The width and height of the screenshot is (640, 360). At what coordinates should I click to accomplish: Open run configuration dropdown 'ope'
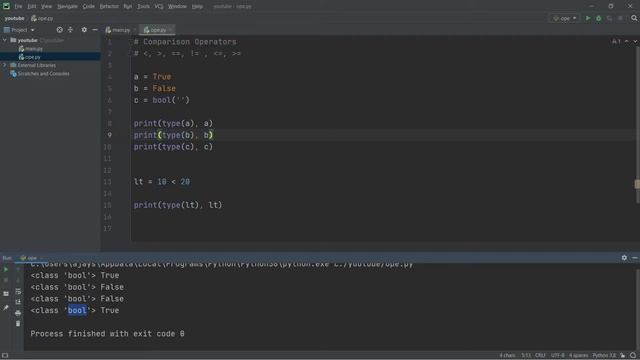click(565, 18)
